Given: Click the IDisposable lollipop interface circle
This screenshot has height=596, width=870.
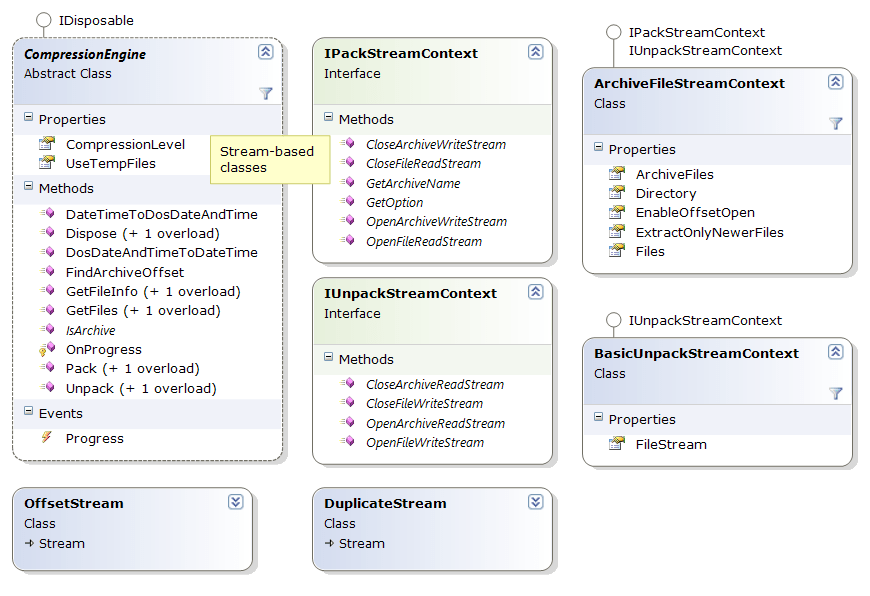Looking at the screenshot, I should click(43, 18).
